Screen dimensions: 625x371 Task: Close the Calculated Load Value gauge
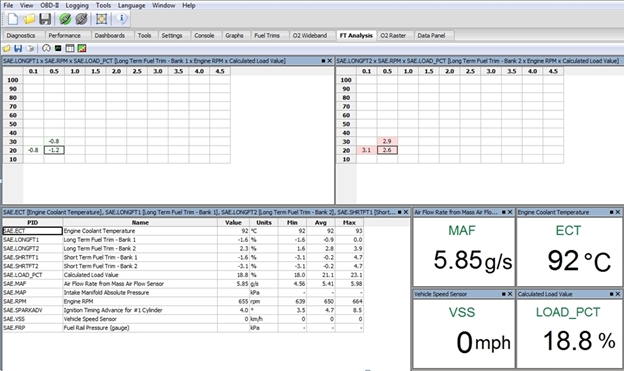pyautogui.click(x=618, y=294)
